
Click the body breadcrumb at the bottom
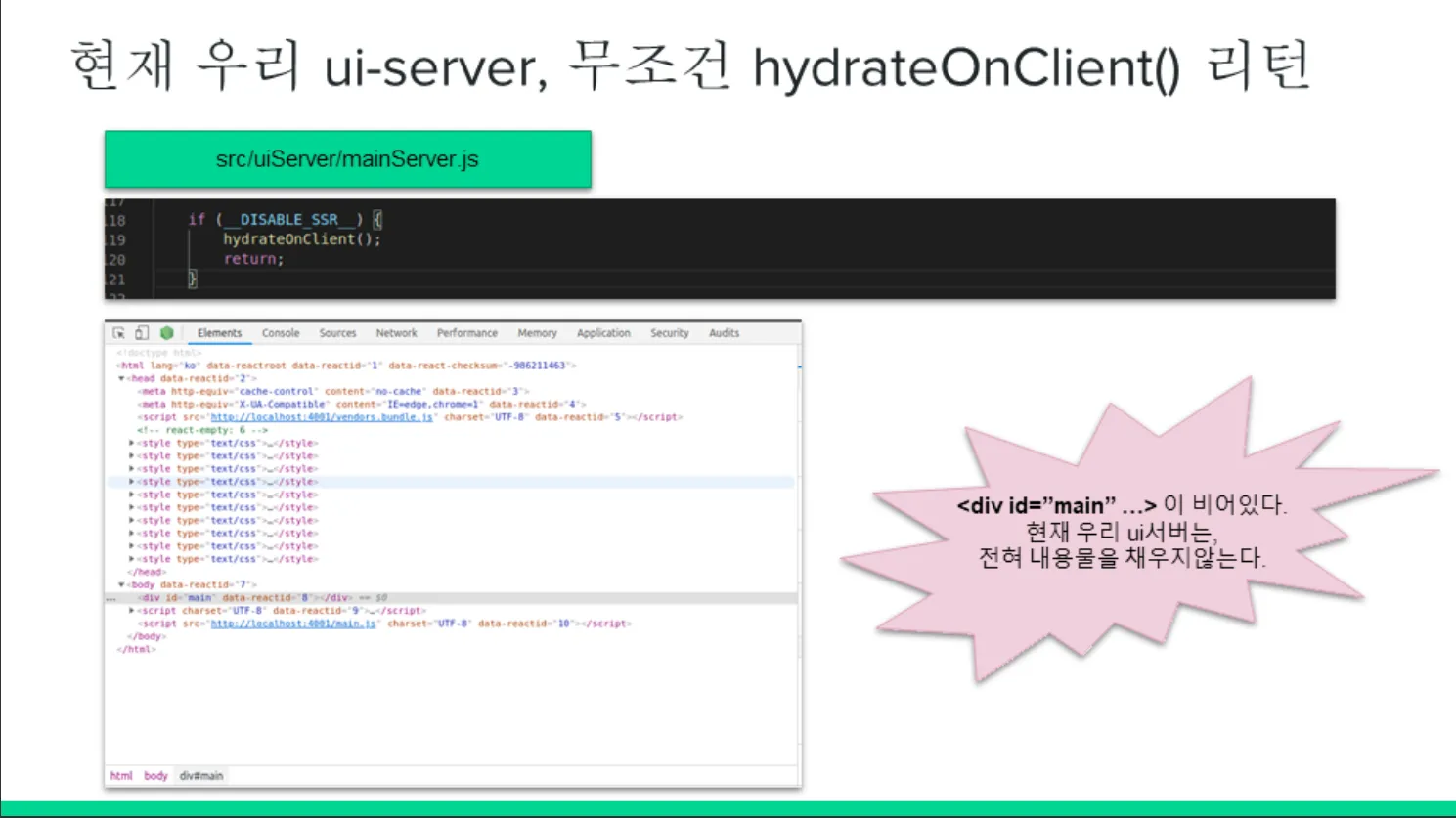[x=155, y=776]
